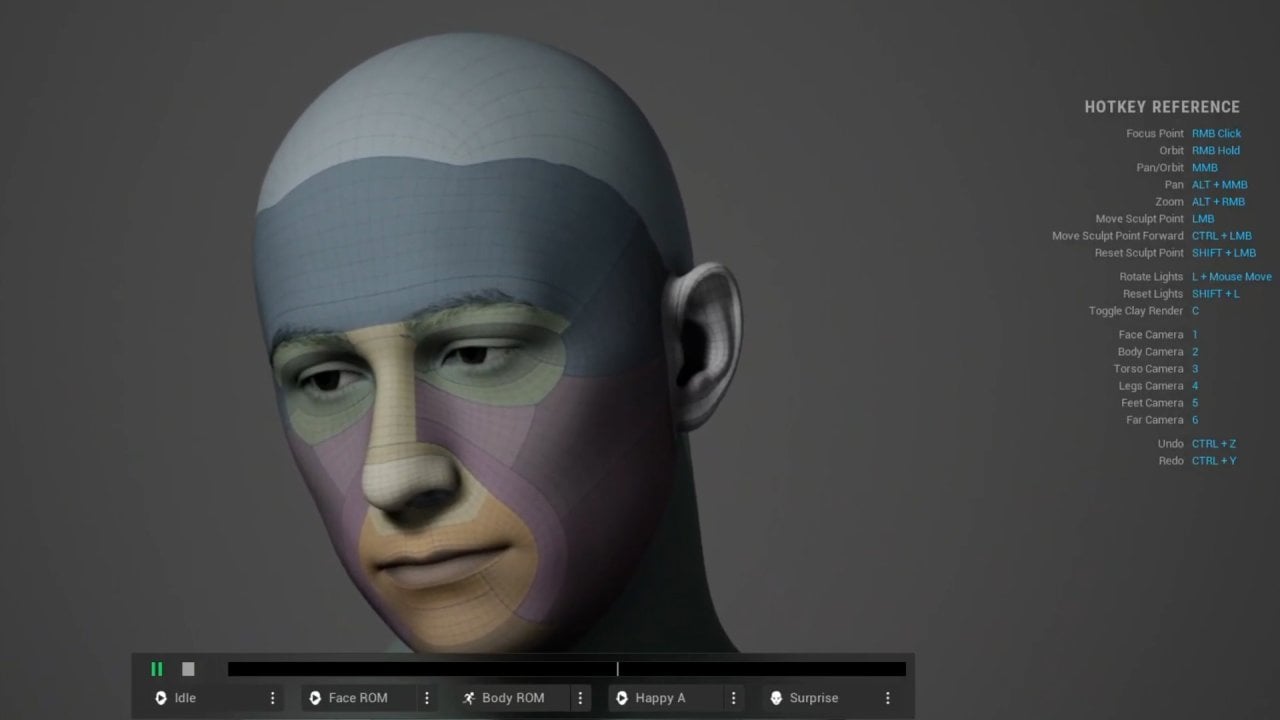Pause the animation playback

click(x=157, y=669)
